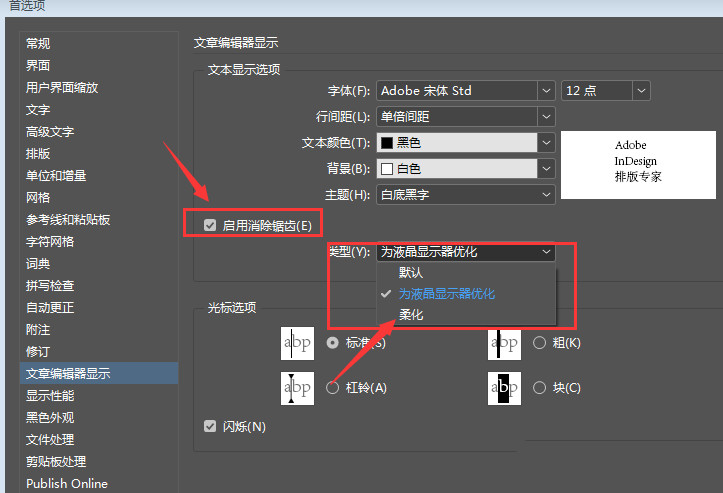The image size is (723, 493).
Task: Expand the 12 点 font size dropdown
Action: pyautogui.click(x=606, y=90)
